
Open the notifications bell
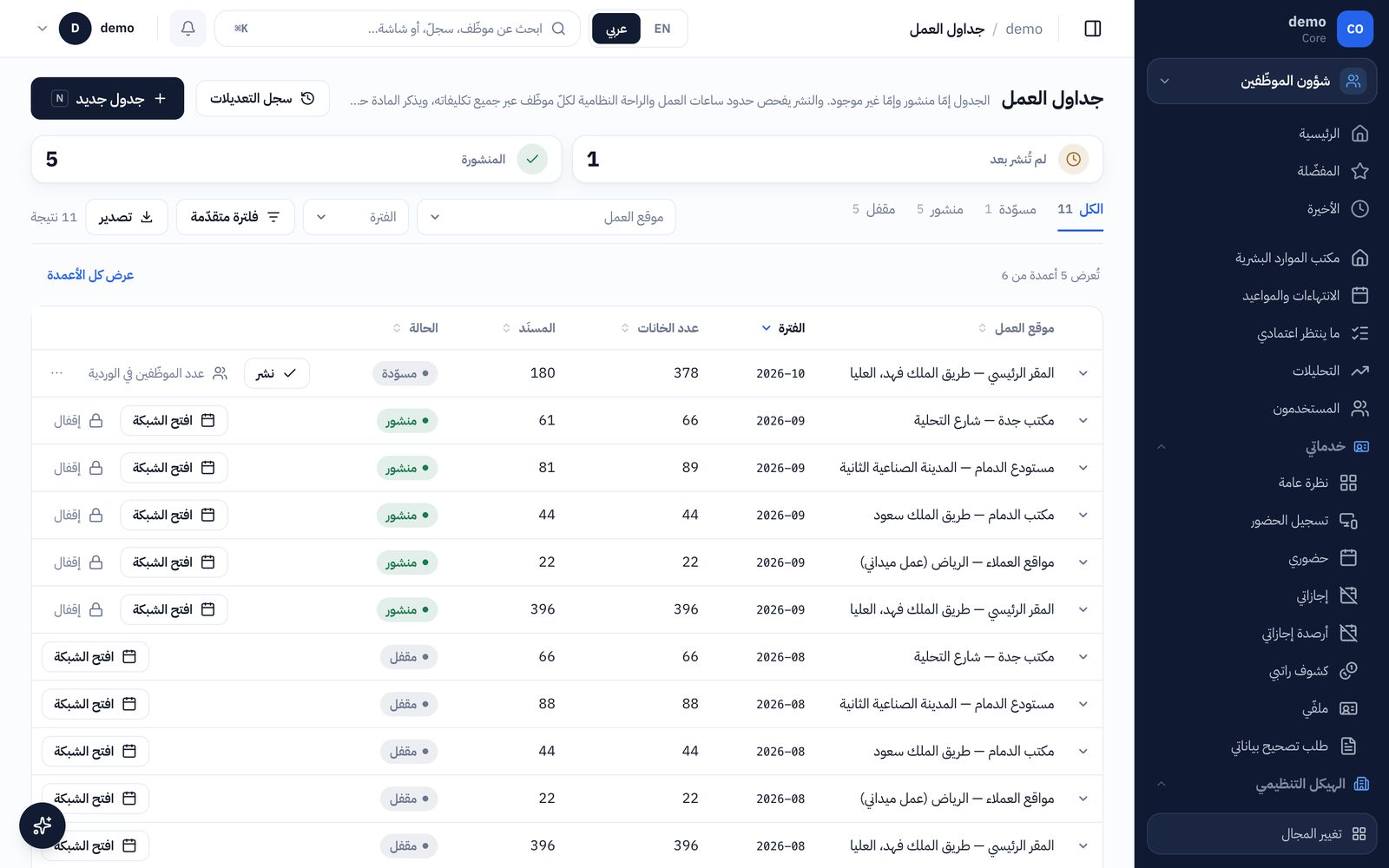(188, 29)
